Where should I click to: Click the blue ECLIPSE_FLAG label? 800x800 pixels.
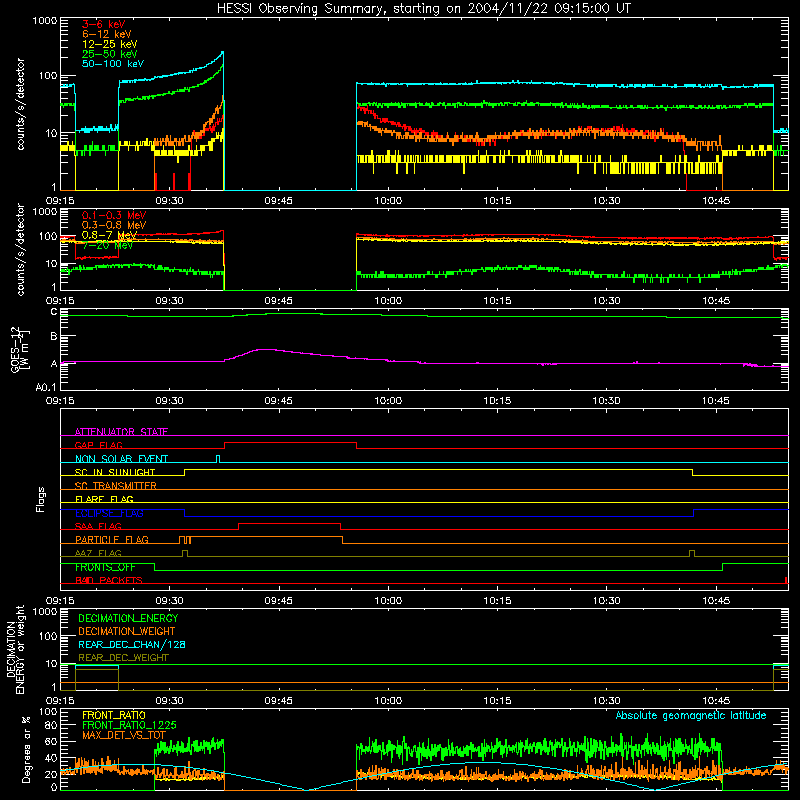(109, 513)
